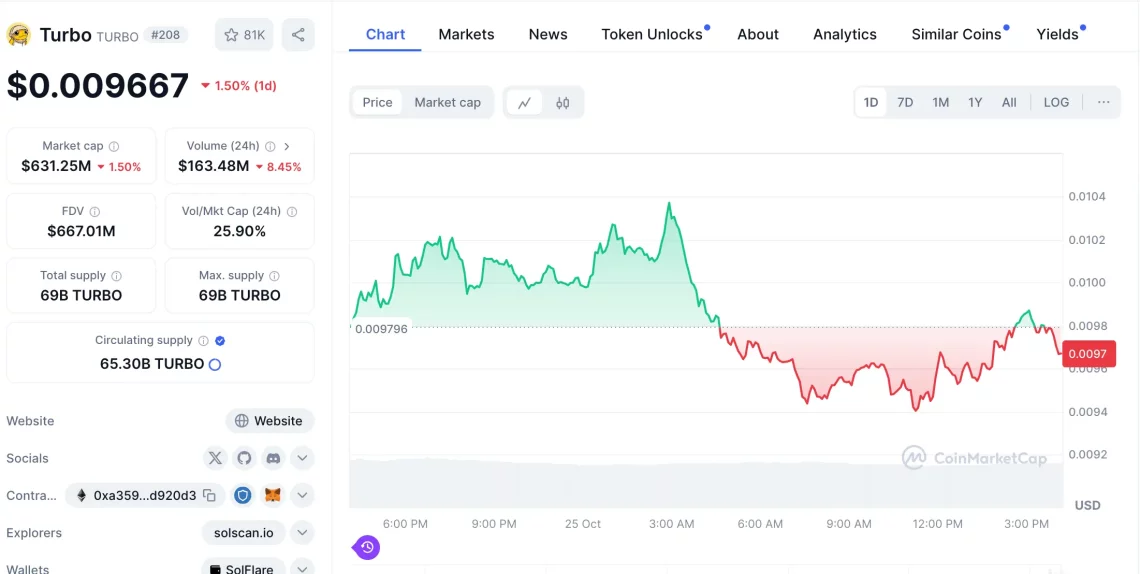Open Turbo's X (Twitter) social link
The height and width of the screenshot is (574, 1140).
[215, 458]
